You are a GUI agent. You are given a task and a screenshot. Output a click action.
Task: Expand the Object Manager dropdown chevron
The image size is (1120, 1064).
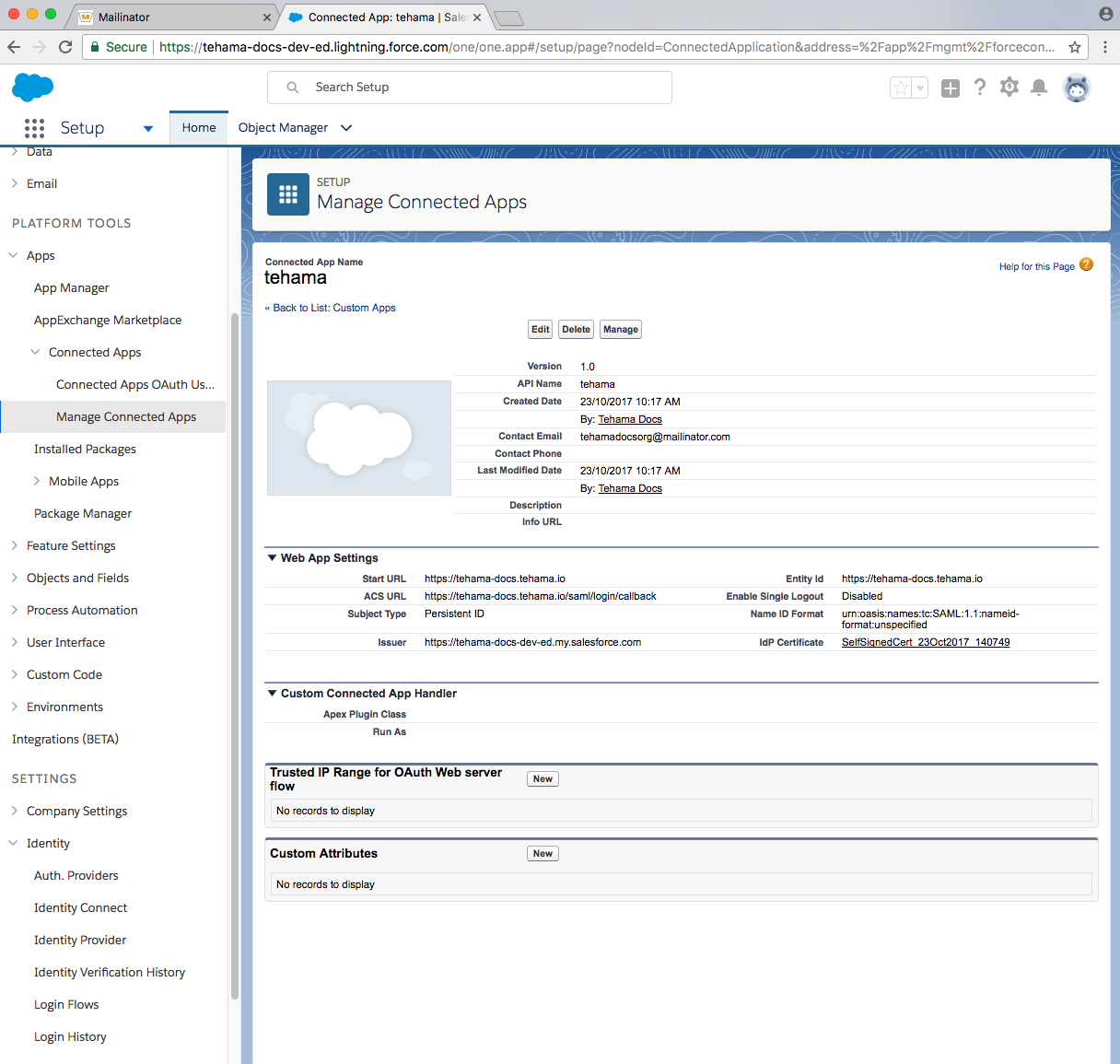tap(346, 128)
